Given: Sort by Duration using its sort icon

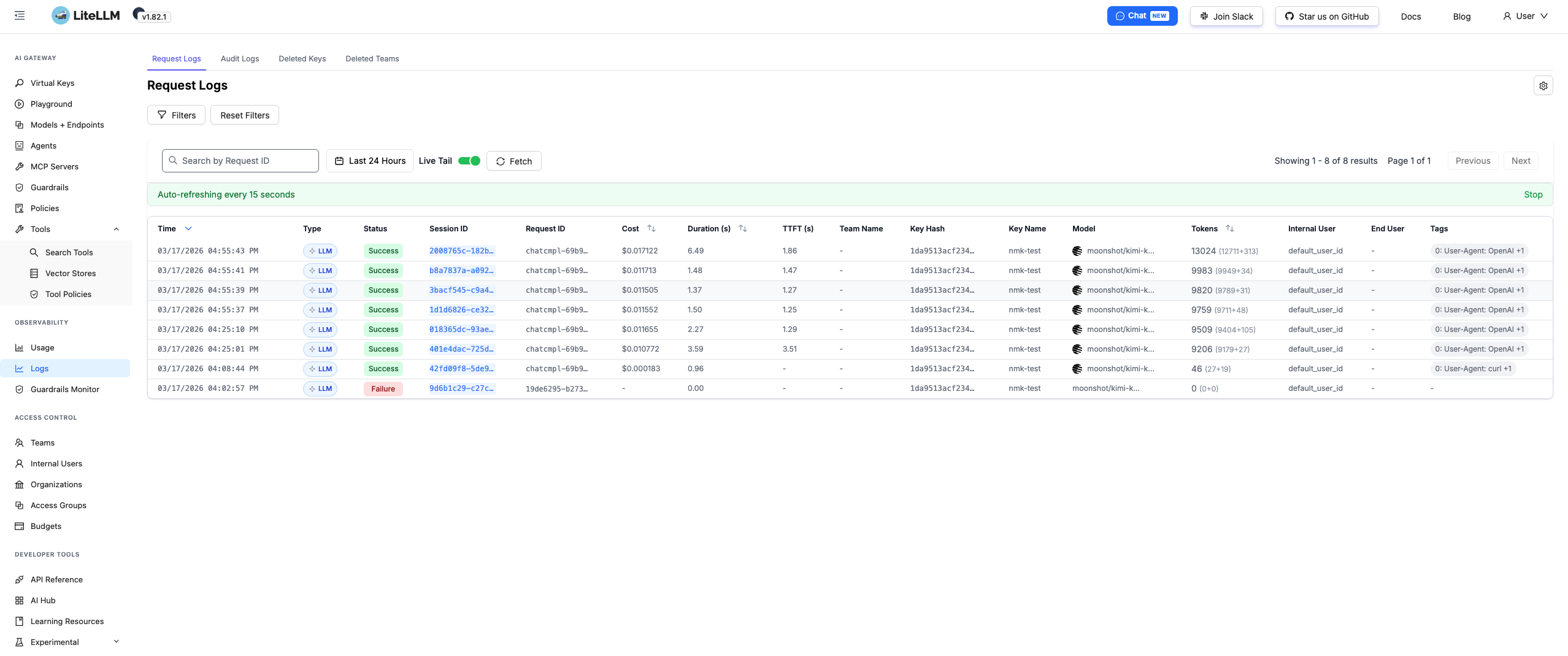Looking at the screenshot, I should click(x=743, y=229).
